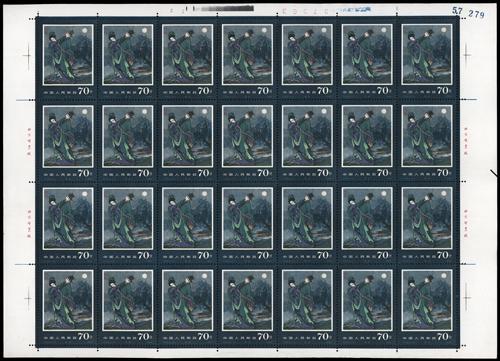This screenshot has height=361, width=500.
Task: Click red inscription in right margin beside row two
Action: (x=466, y=141)
